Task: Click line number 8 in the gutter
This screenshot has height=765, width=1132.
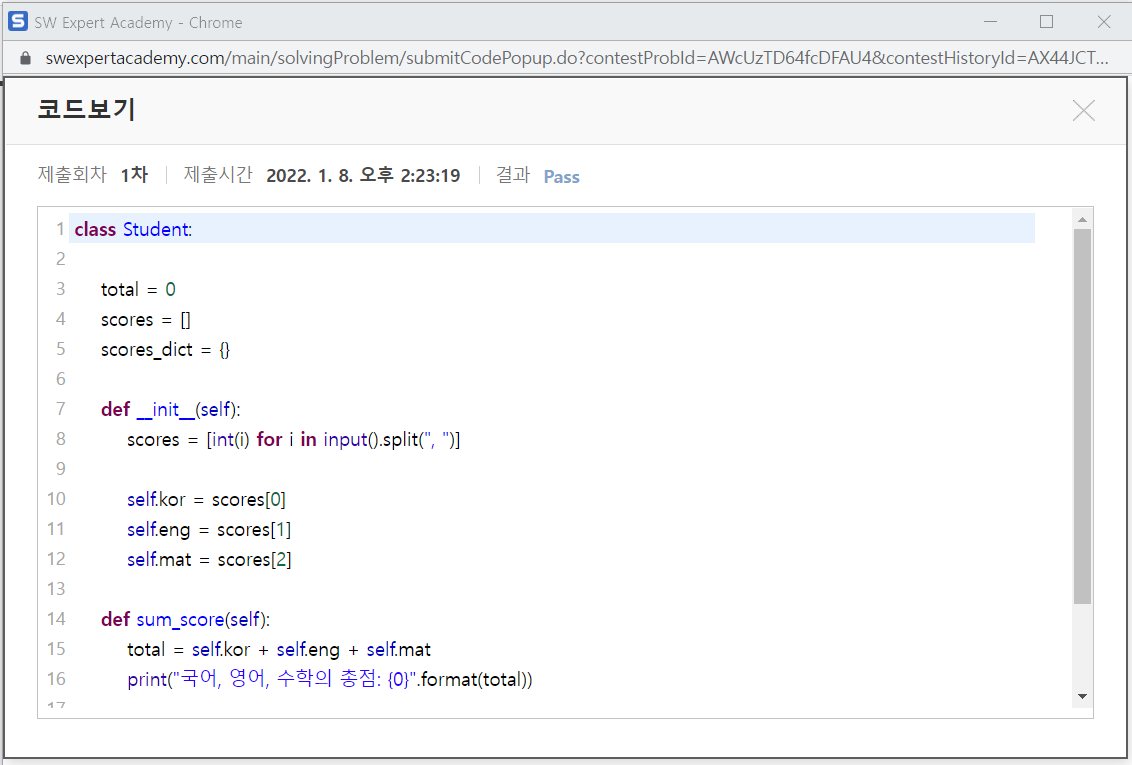Action: coord(60,439)
